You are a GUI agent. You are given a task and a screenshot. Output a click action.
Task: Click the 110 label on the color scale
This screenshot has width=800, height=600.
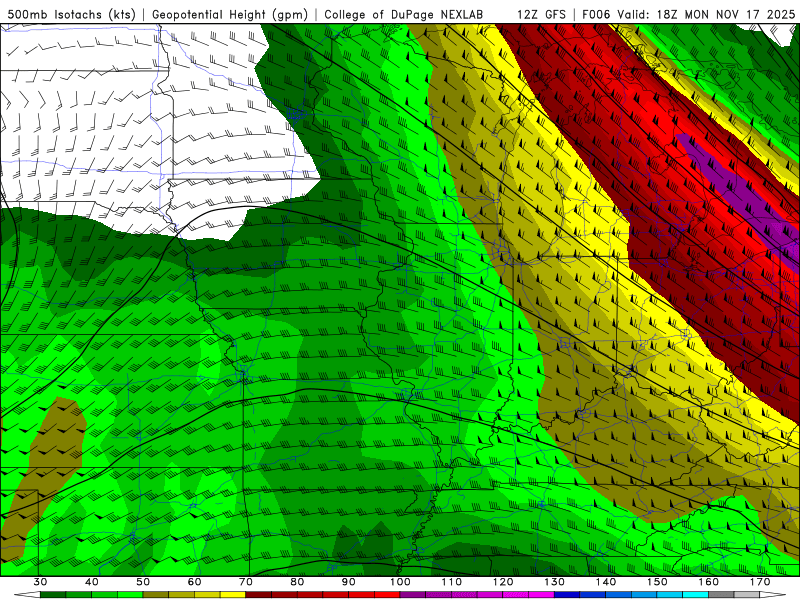click(452, 582)
